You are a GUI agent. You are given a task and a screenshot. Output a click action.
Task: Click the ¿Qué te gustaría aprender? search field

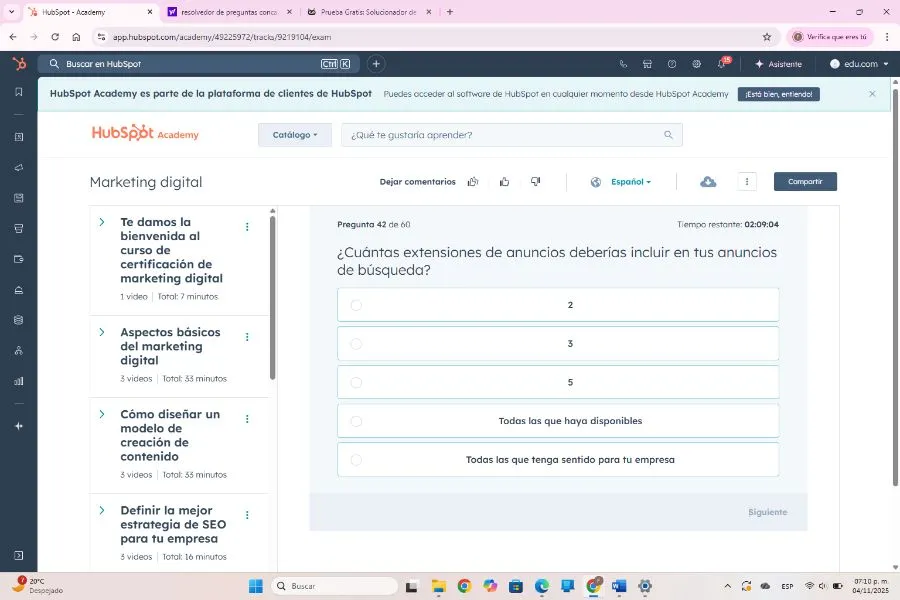click(511, 135)
